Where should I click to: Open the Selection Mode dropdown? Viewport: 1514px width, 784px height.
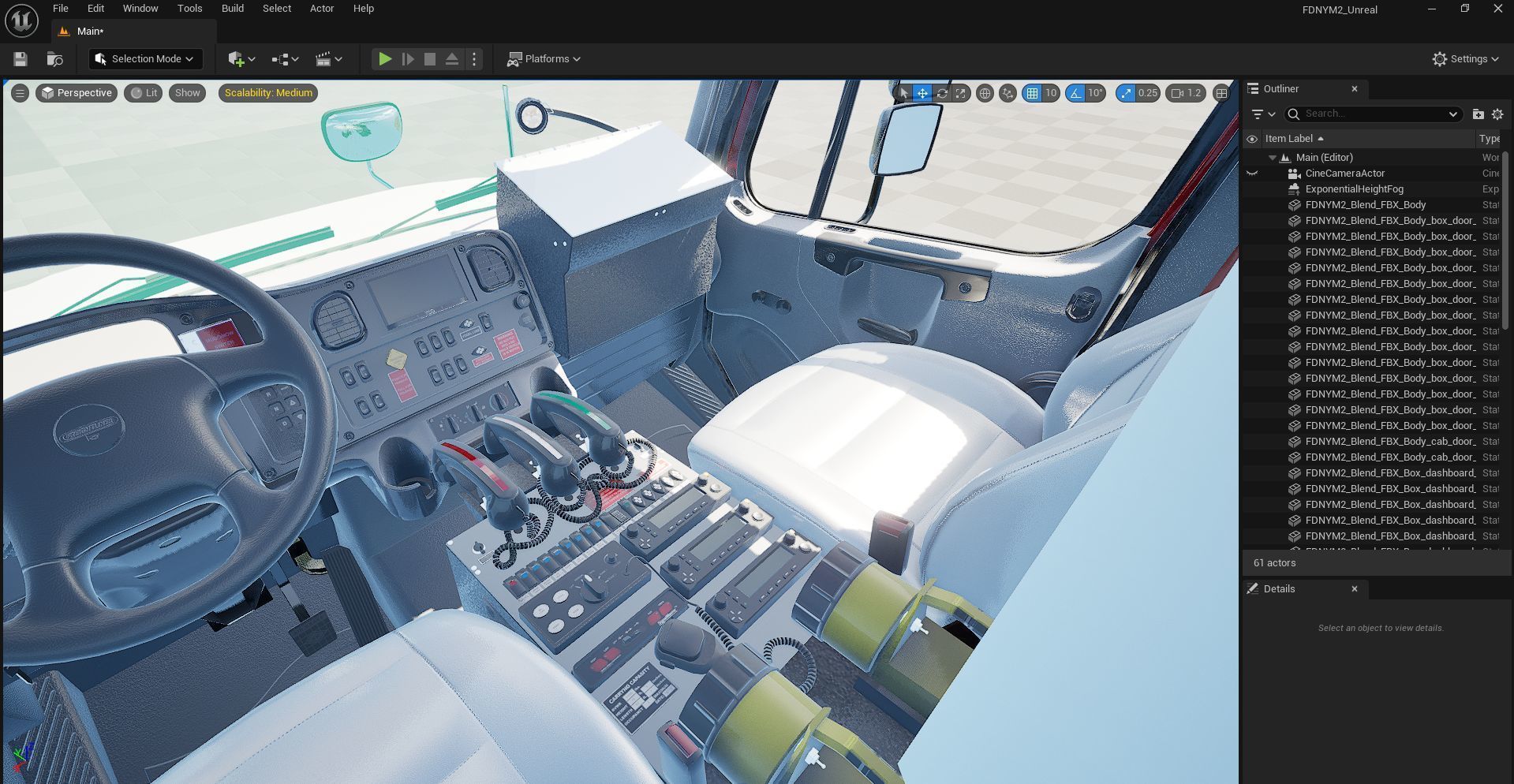(145, 59)
